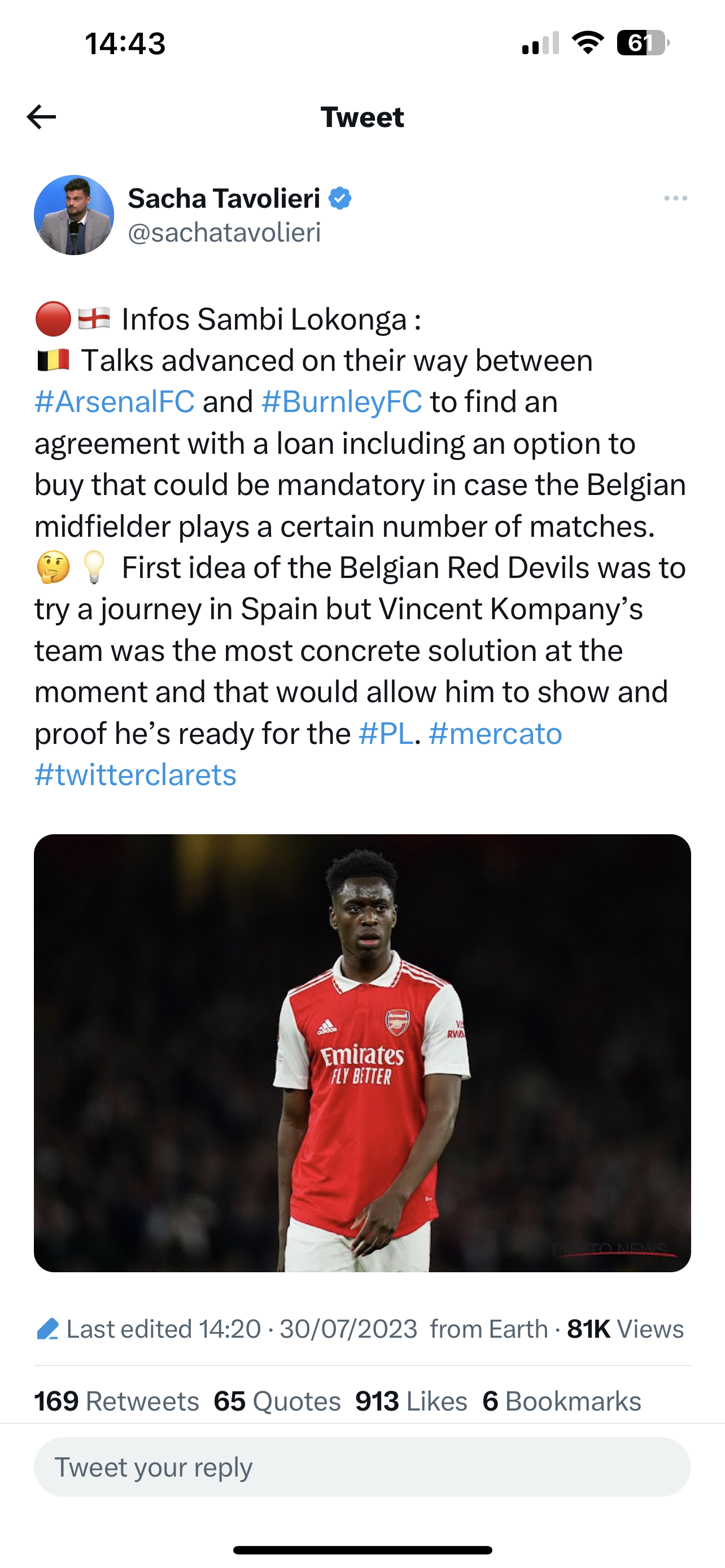Tap Sacha Tavolieri's profile picture
Image resolution: width=725 pixels, height=1568 pixels.
(x=73, y=215)
